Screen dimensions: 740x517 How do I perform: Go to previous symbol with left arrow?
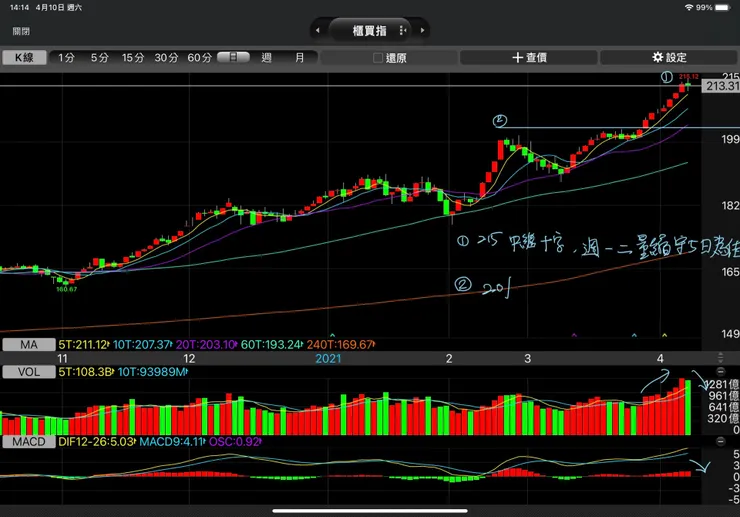click(318, 31)
